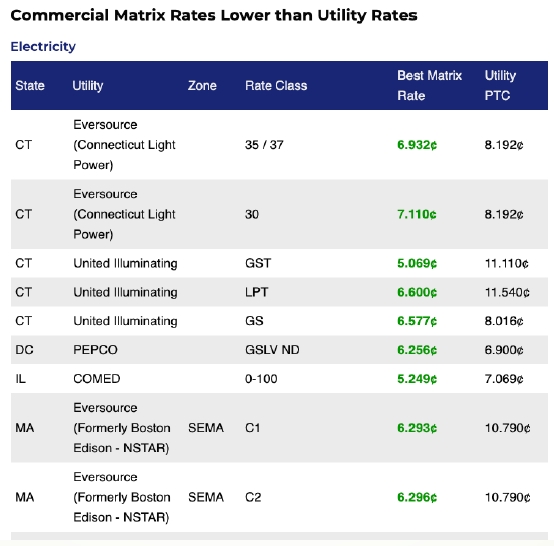Click the 6.600¢ LPT rate value
Viewport: 554px width, 546px height.
click(417, 293)
